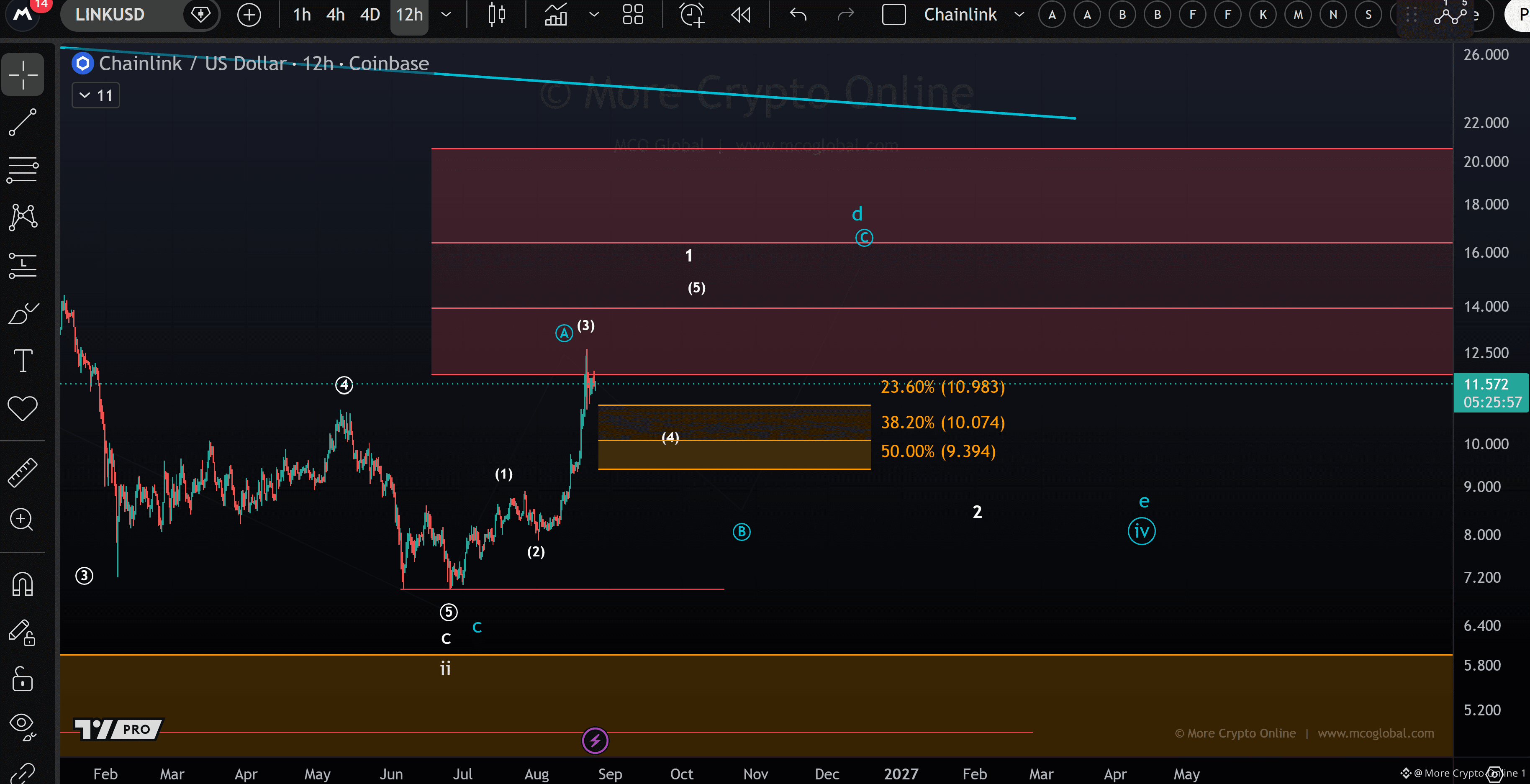Screen dimensions: 1530x784
Task: Click the Sep label on time axis
Action: 610,774
